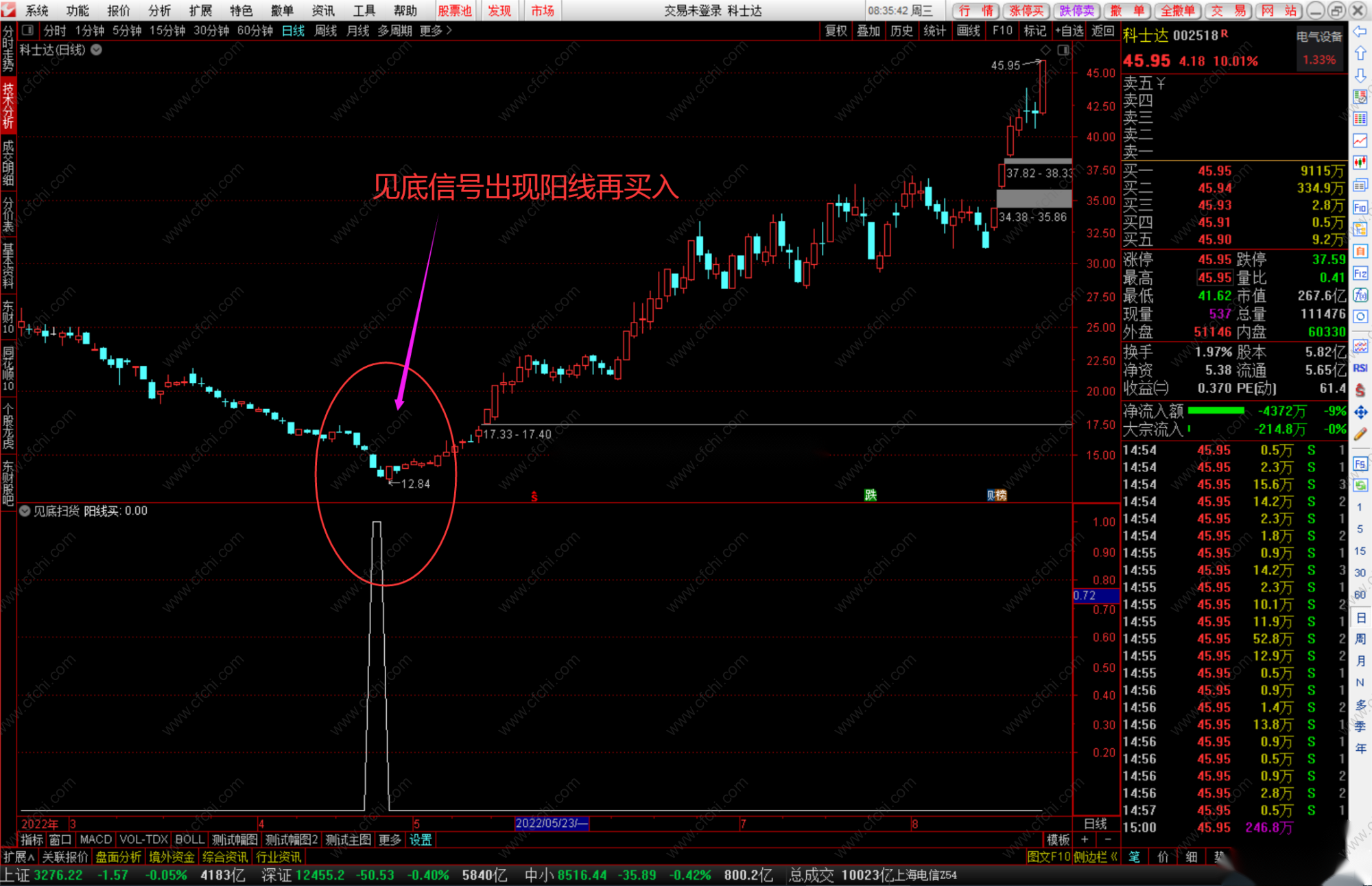Toggle the side panel icon at chart top-right
1372x886 pixels.
pos(1063,50)
